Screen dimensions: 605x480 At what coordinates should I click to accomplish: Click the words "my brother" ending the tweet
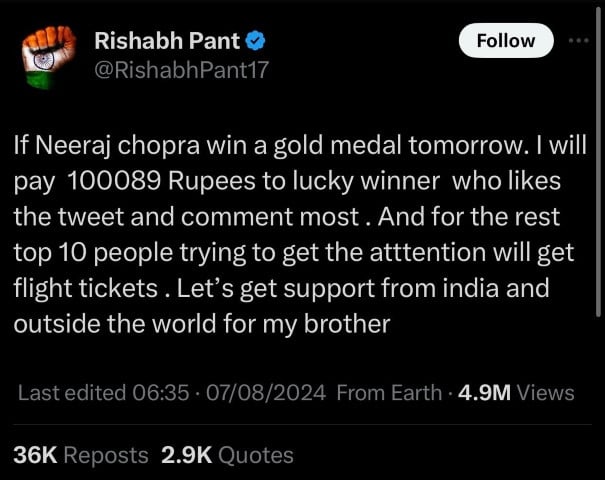tap(336, 325)
